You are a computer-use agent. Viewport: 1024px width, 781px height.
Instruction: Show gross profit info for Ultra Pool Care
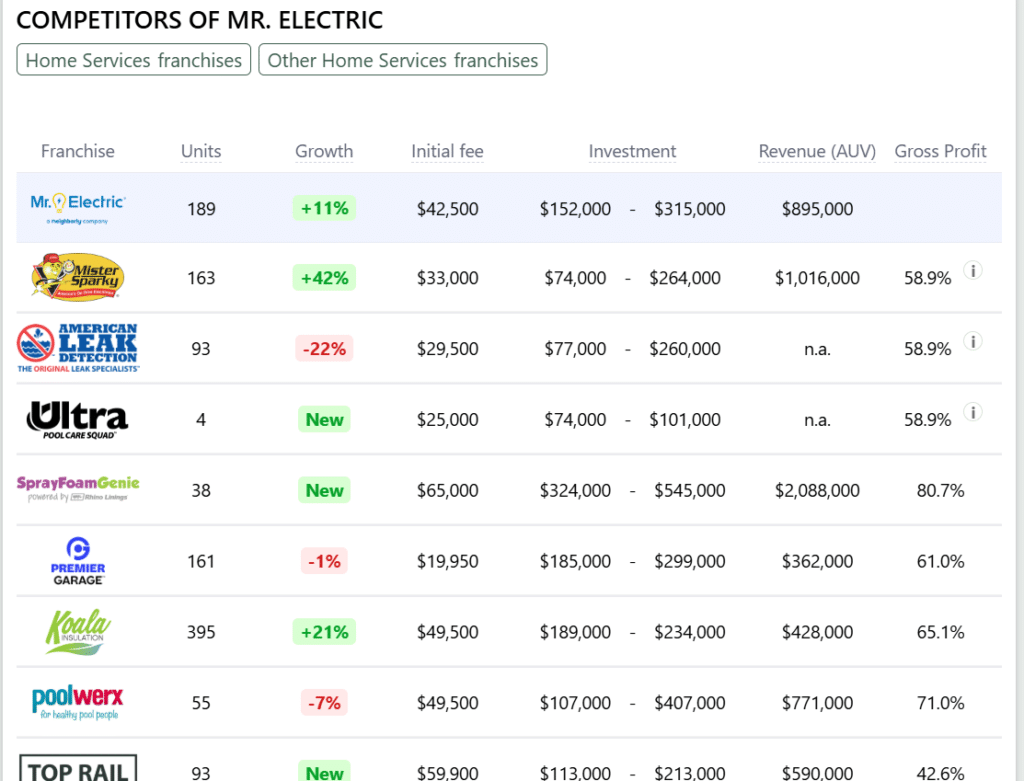[973, 412]
